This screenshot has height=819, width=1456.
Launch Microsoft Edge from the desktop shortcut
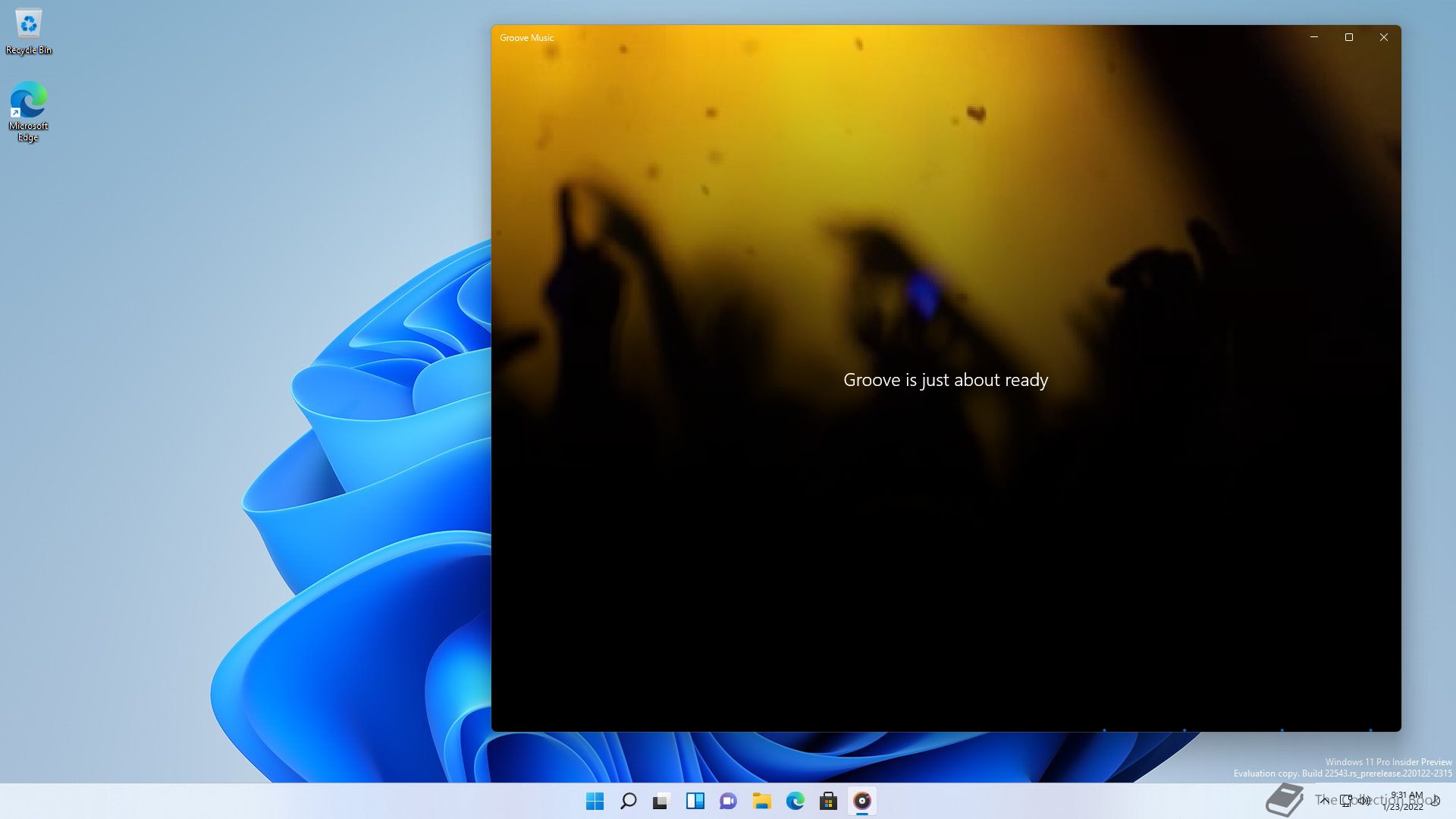pos(29,111)
